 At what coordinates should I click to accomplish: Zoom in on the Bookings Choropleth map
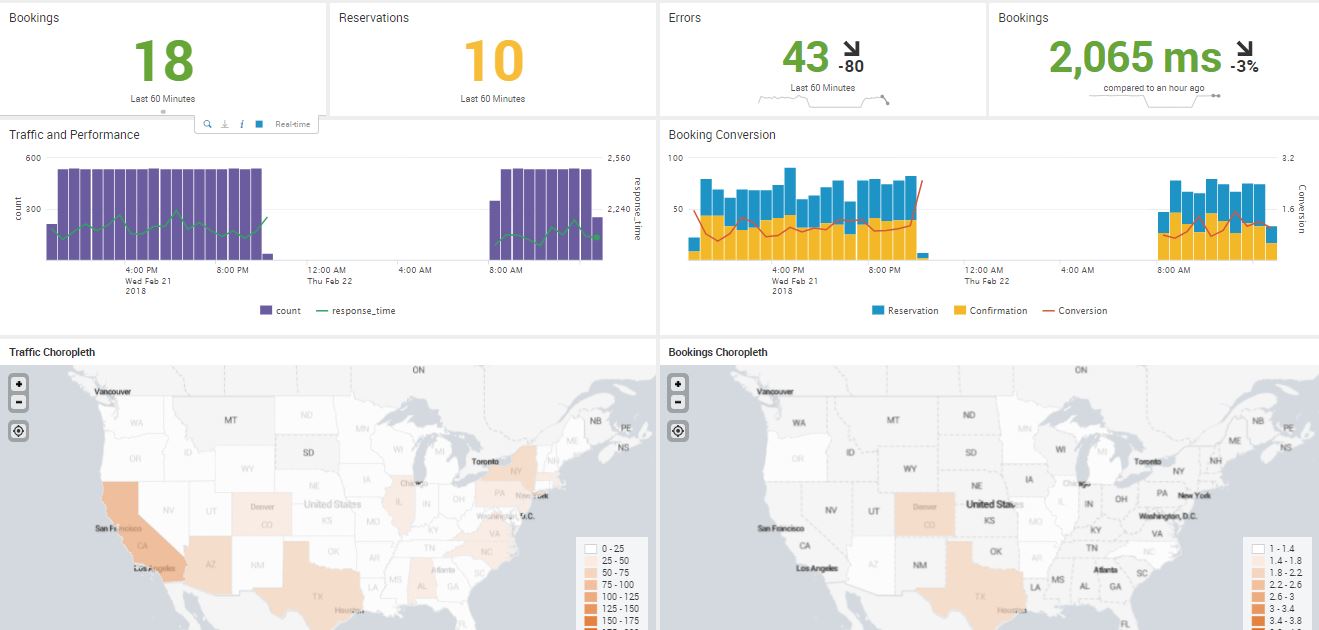[x=678, y=384]
